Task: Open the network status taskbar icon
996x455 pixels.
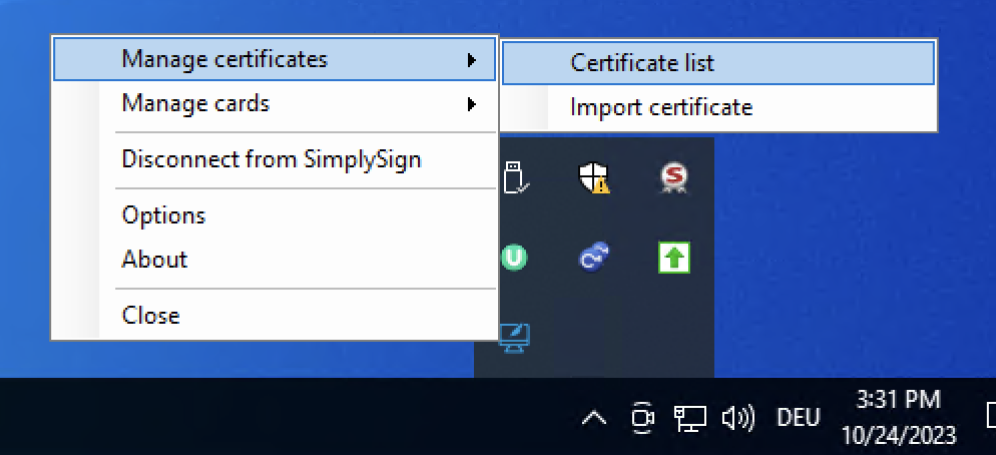Action: pos(690,418)
